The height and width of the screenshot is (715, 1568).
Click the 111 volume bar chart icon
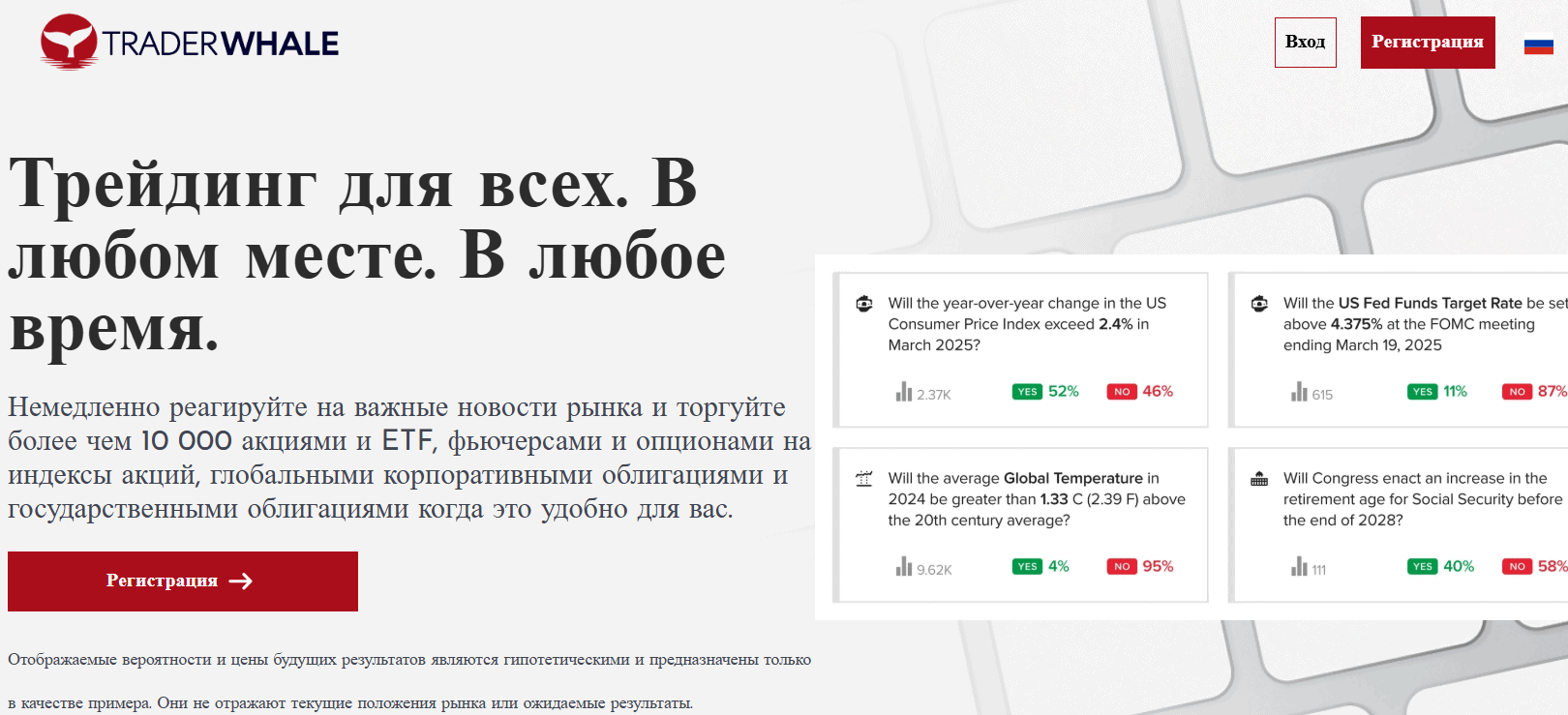pos(1299,567)
